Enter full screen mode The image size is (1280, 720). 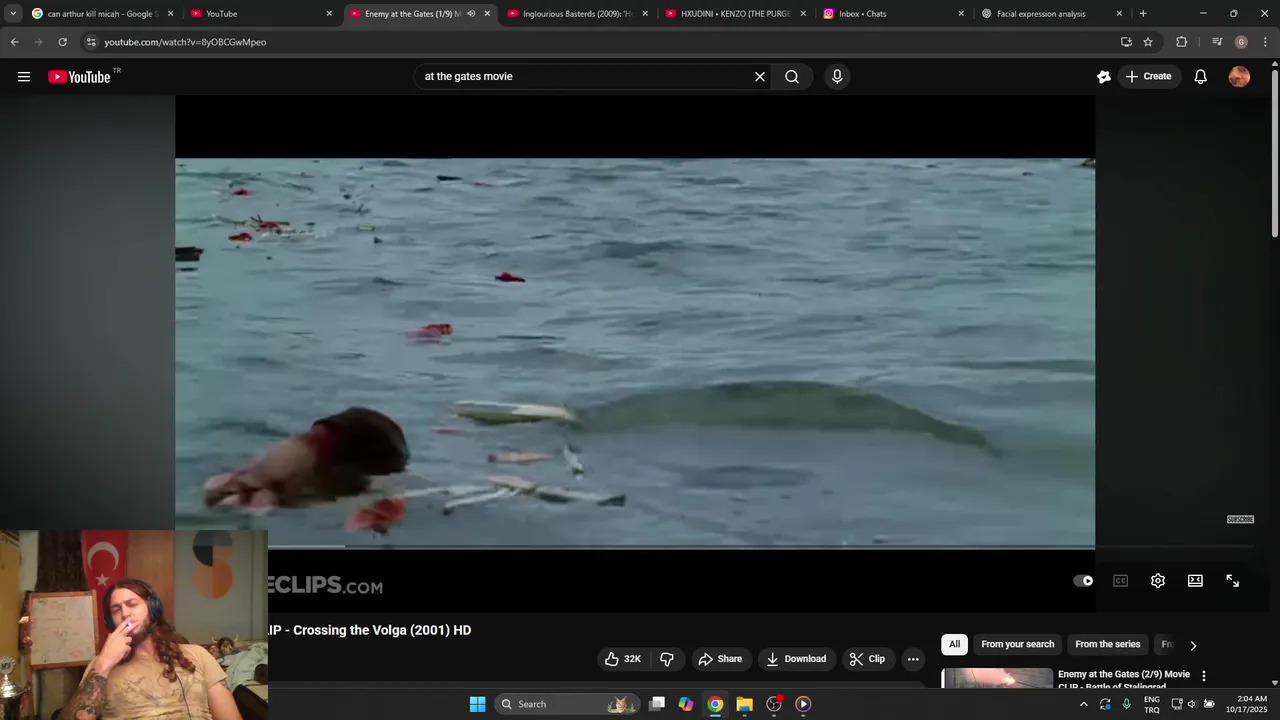1233,581
